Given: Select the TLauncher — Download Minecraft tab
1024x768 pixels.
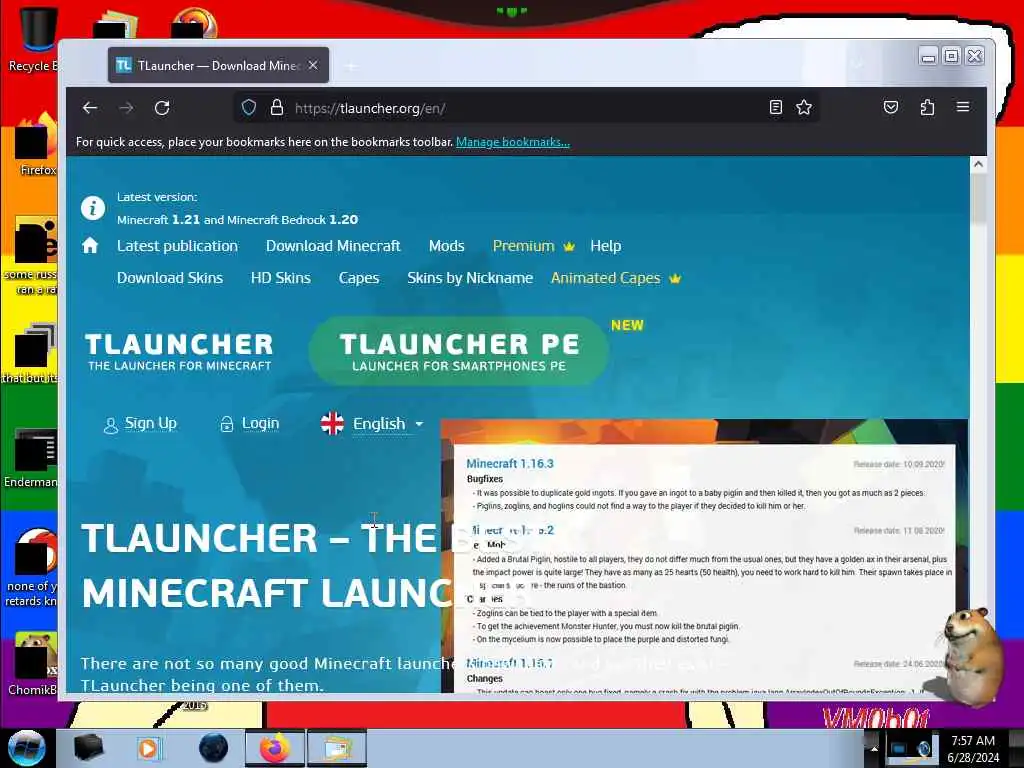Looking at the screenshot, I should pyautogui.click(x=218, y=65).
